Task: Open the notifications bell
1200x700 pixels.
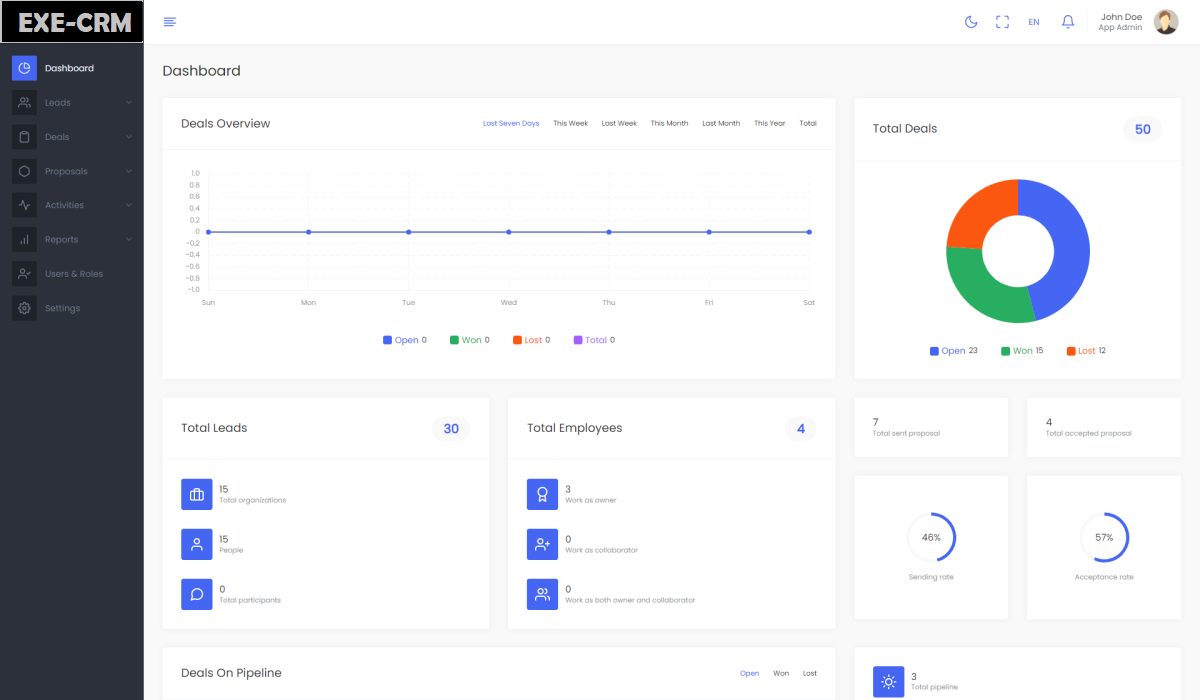Action: [x=1068, y=22]
